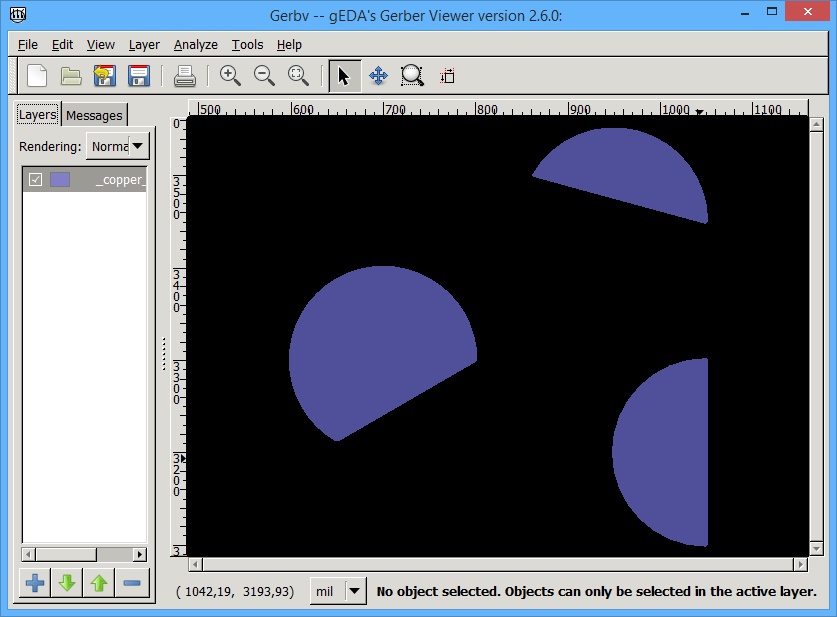The width and height of the screenshot is (837, 617).
Task: Click layer list scroll left arrow
Action: click(x=29, y=555)
